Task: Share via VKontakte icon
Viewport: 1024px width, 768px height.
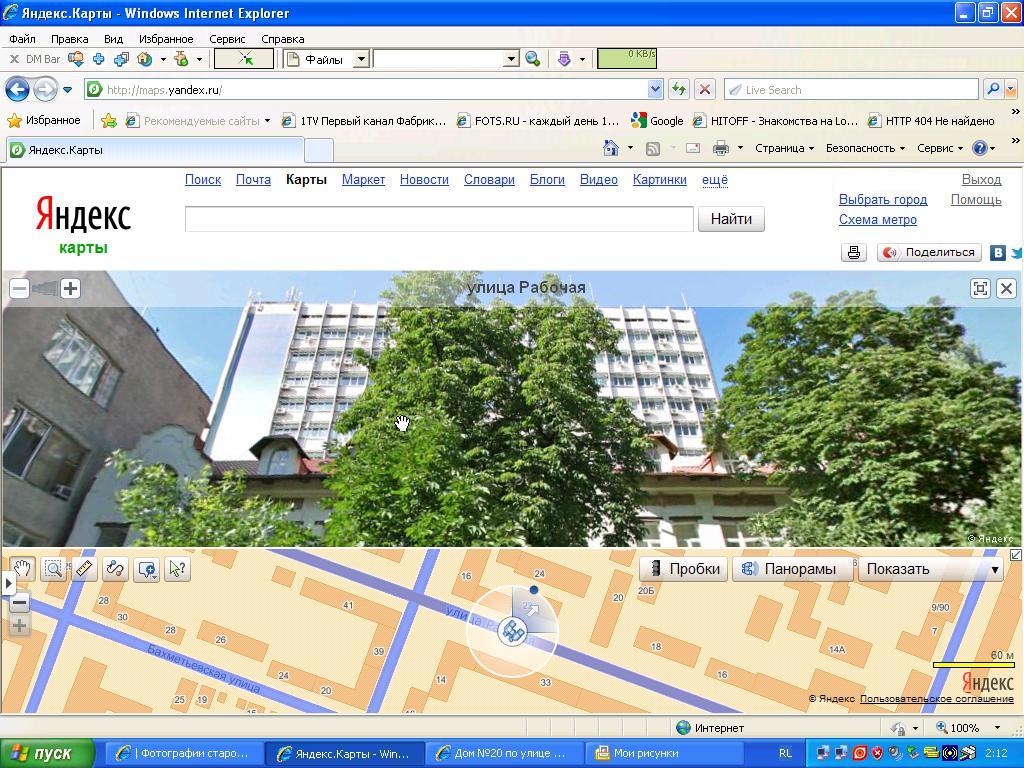Action: pyautogui.click(x=997, y=253)
